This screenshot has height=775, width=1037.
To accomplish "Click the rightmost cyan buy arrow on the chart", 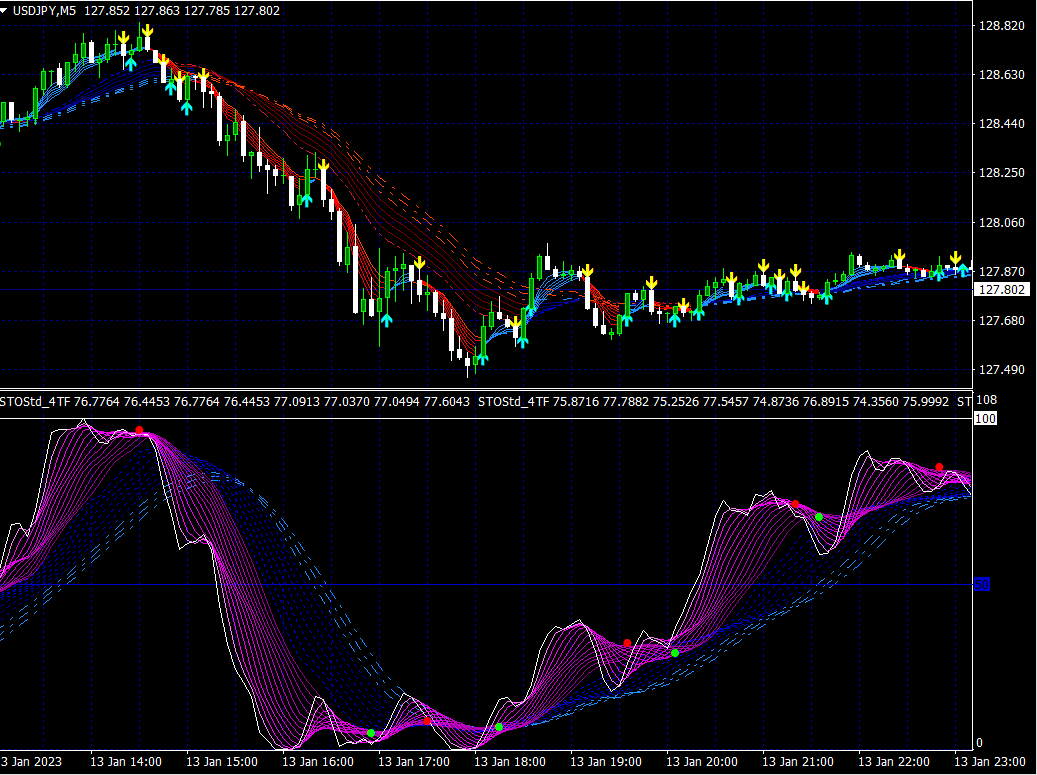I will pos(964,270).
